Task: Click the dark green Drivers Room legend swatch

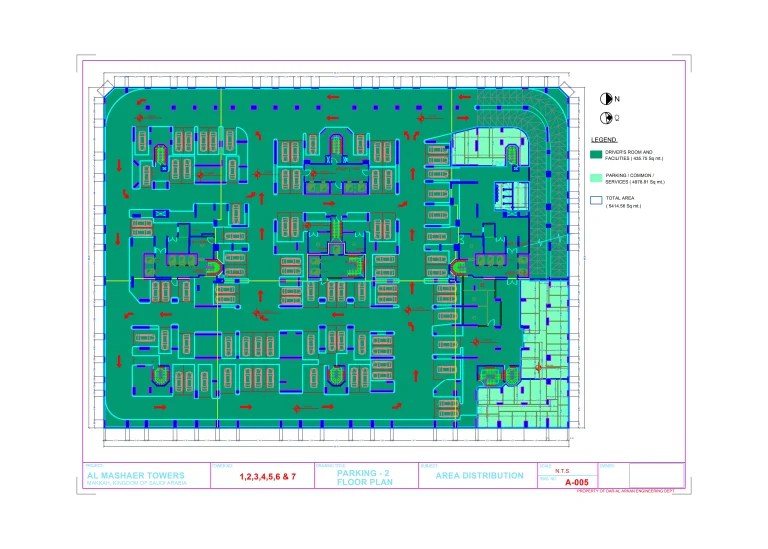Action: pyautogui.click(x=596, y=155)
